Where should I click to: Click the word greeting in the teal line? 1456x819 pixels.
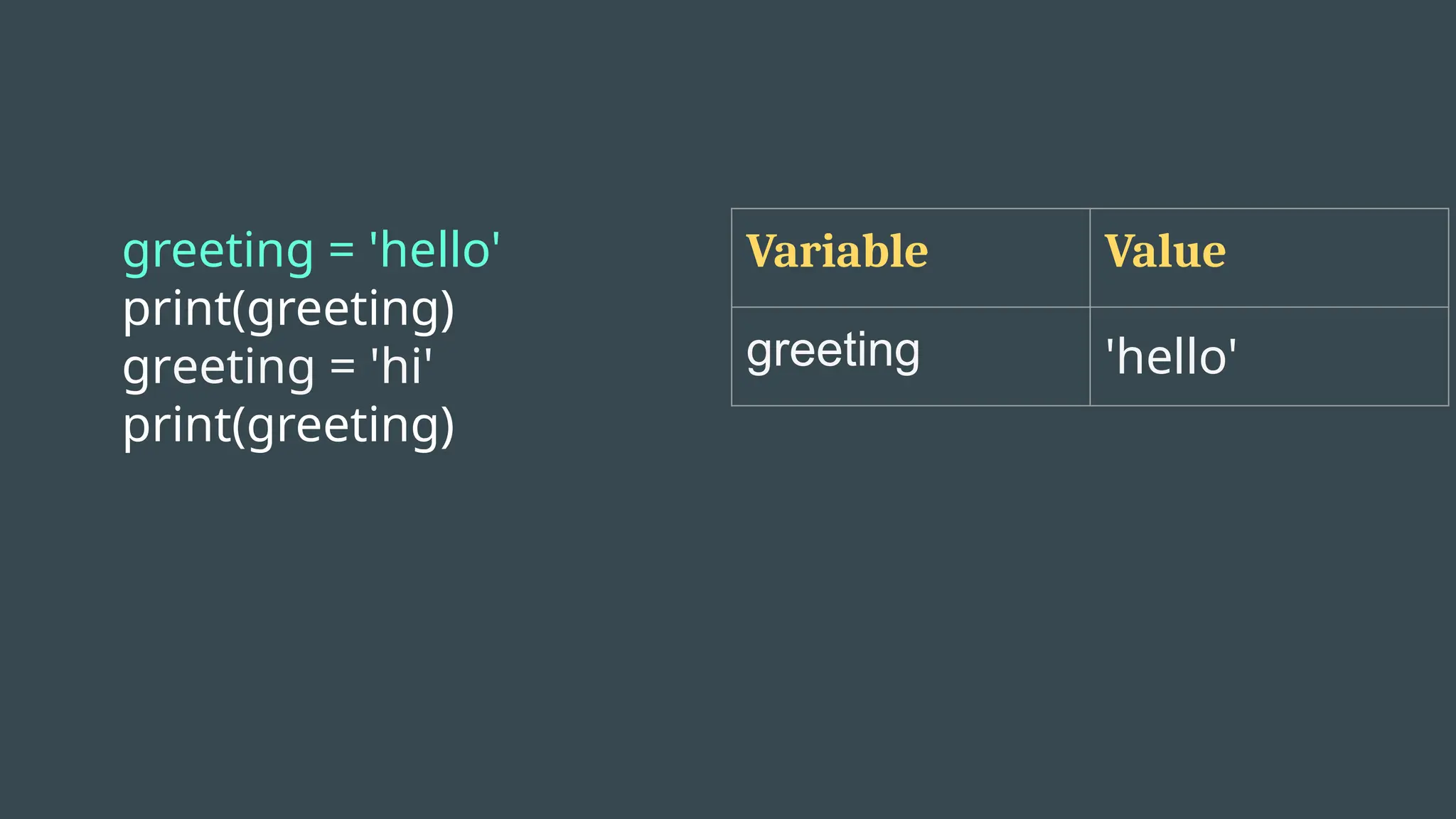coord(218,252)
